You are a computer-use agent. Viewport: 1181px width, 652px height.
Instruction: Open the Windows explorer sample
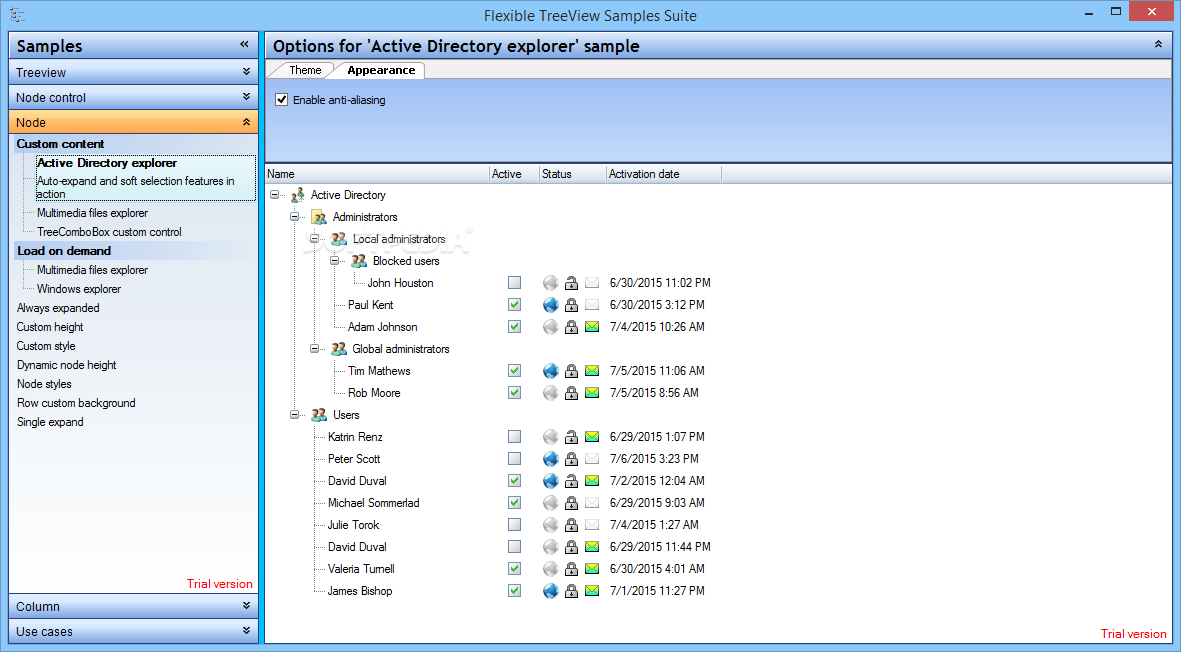[79, 289]
